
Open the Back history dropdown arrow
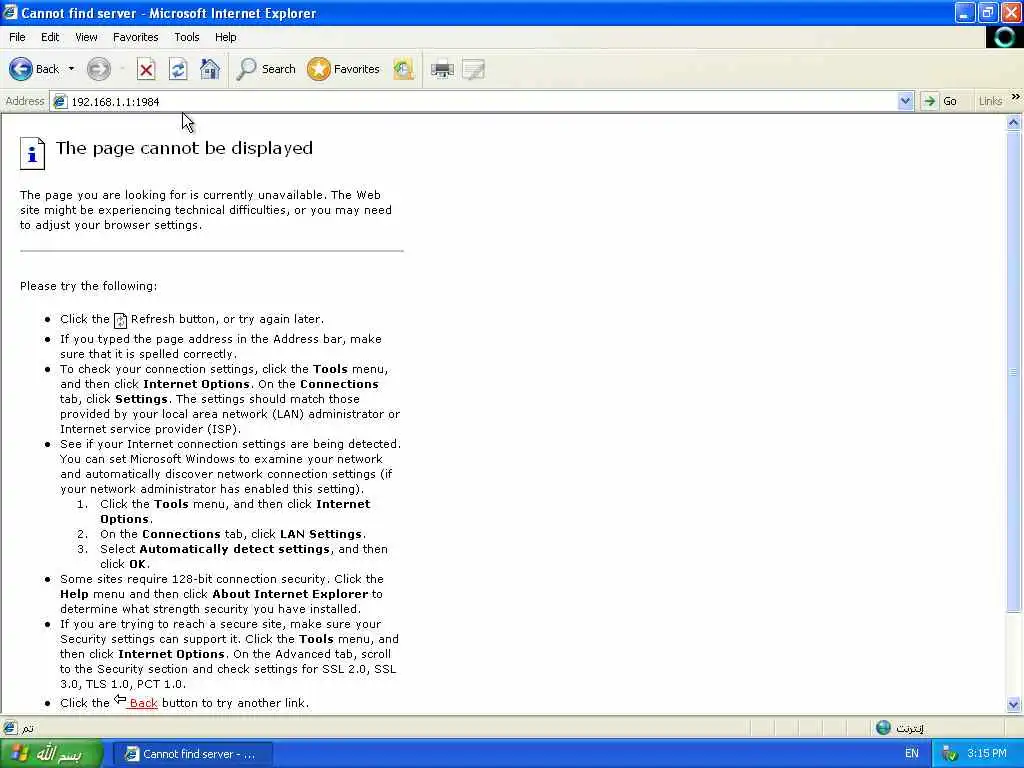point(71,69)
